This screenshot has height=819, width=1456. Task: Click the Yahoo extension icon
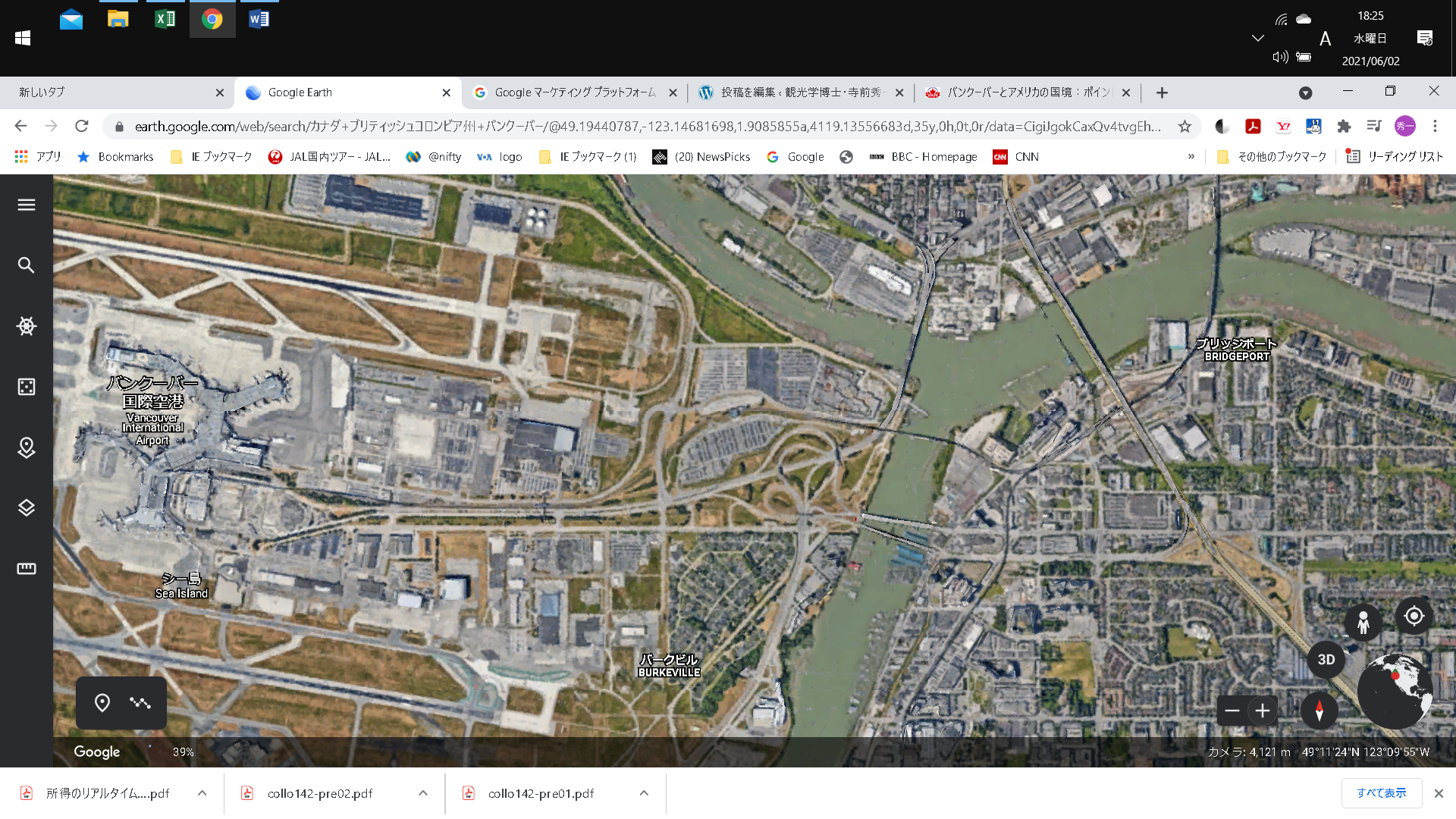click(1283, 127)
